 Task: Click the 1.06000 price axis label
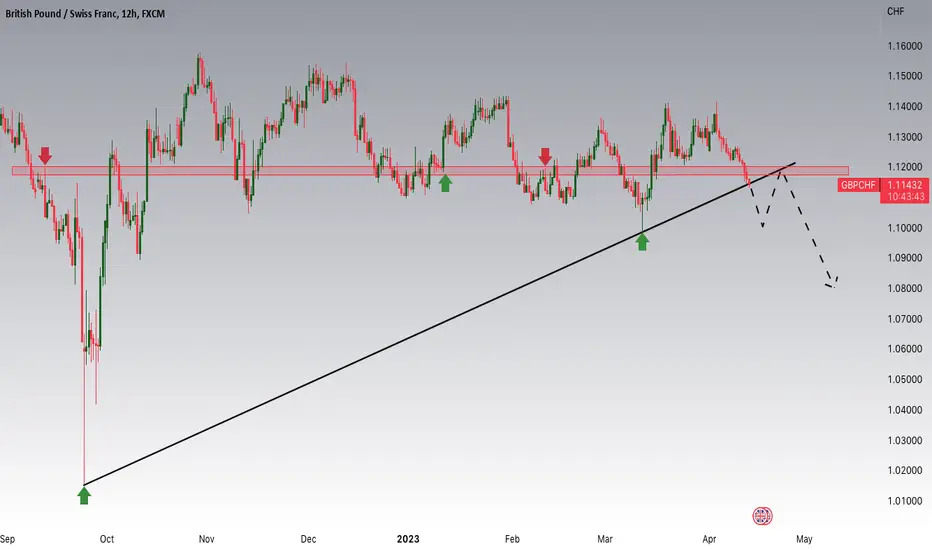pyautogui.click(x=905, y=349)
